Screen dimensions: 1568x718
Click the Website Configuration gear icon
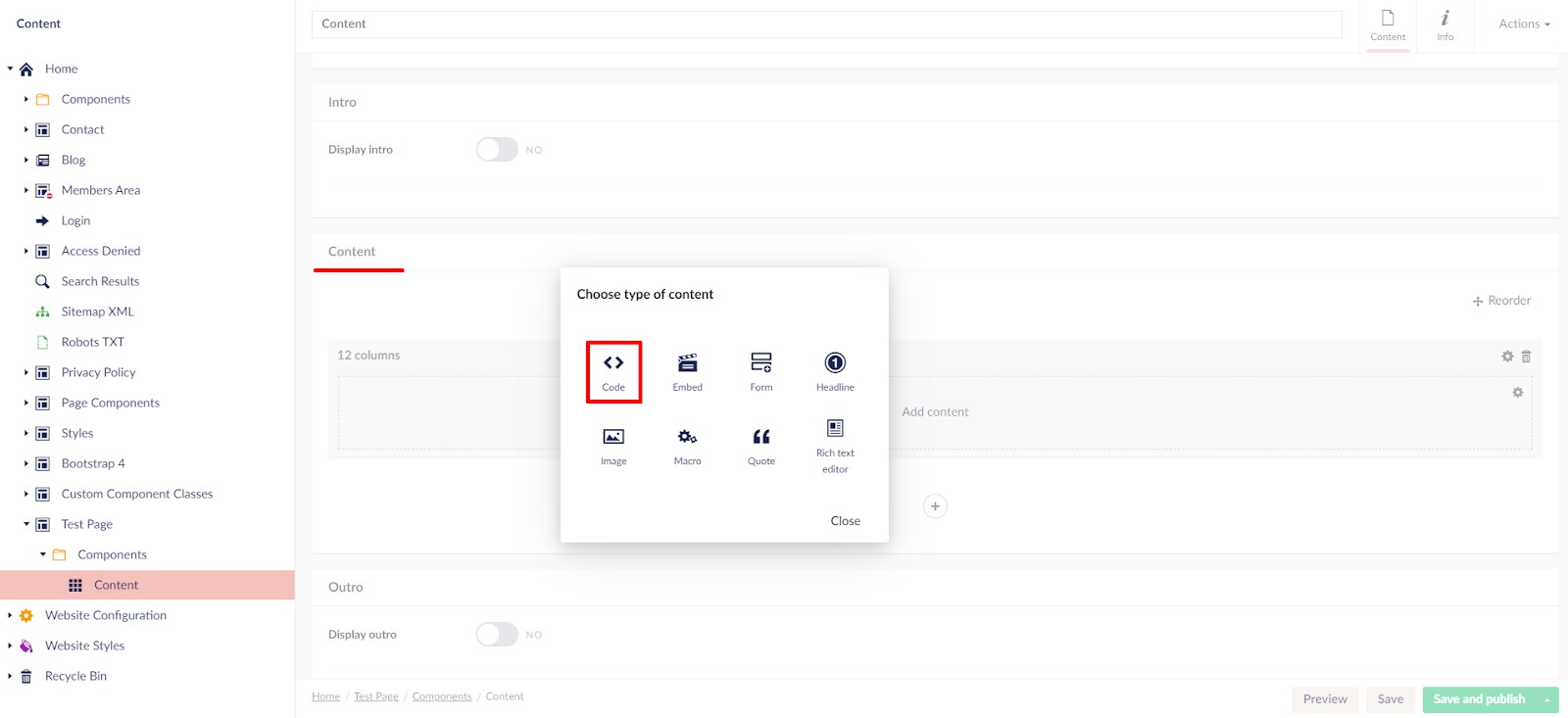tap(26, 615)
